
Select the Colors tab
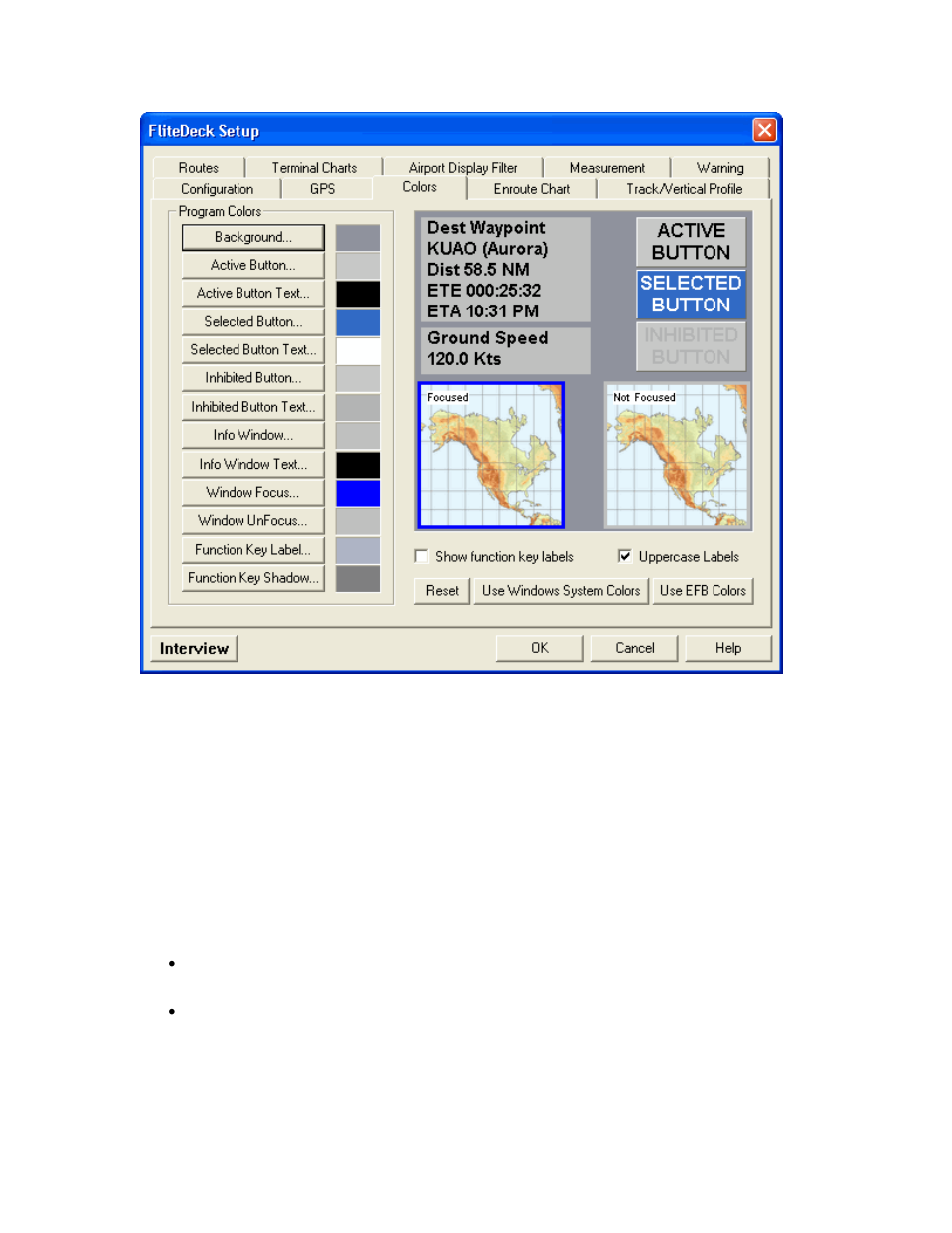419,187
